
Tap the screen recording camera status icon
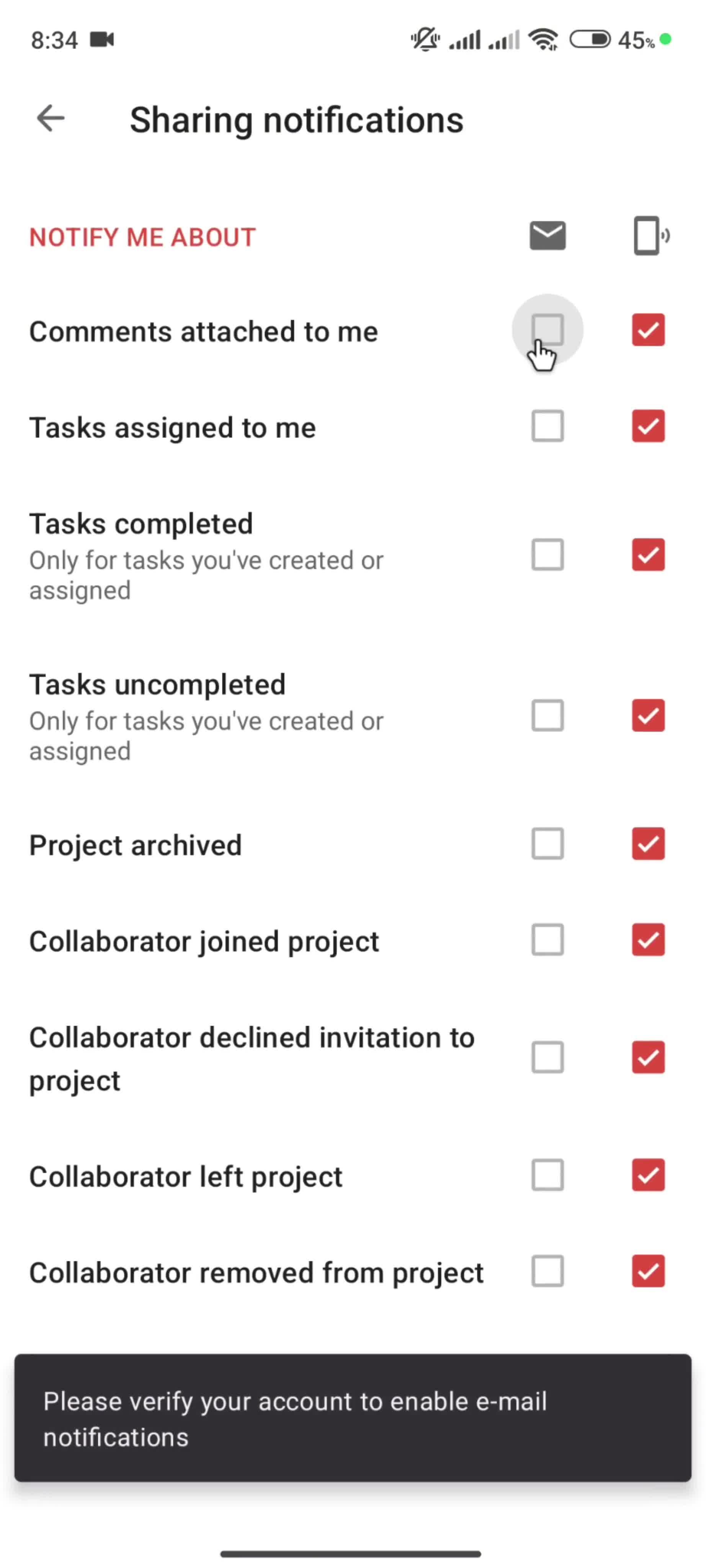coord(102,40)
